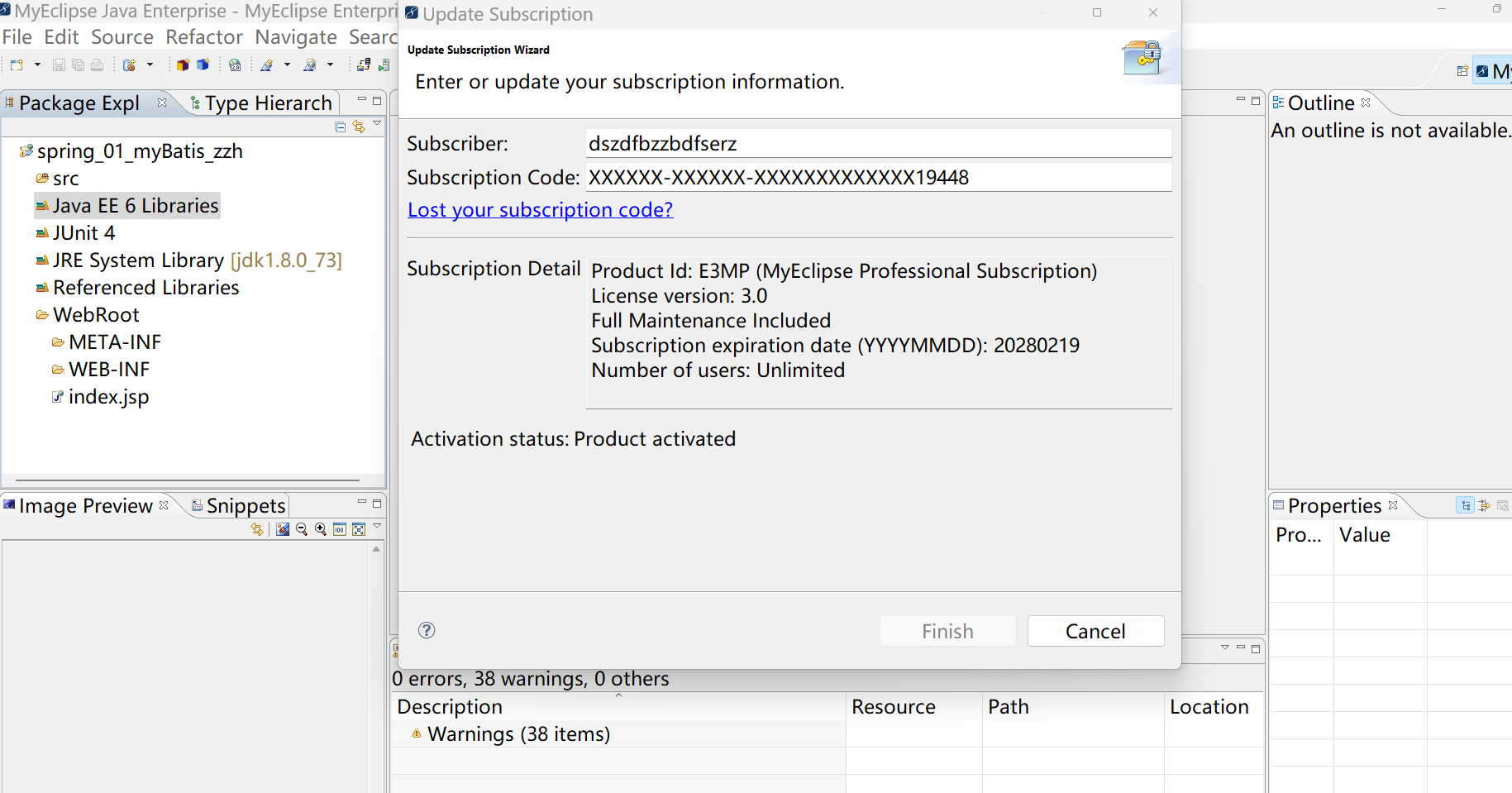Select project spring_01_myBatis_zzh
Image resolution: width=1512 pixels, height=793 pixels.
(140, 151)
